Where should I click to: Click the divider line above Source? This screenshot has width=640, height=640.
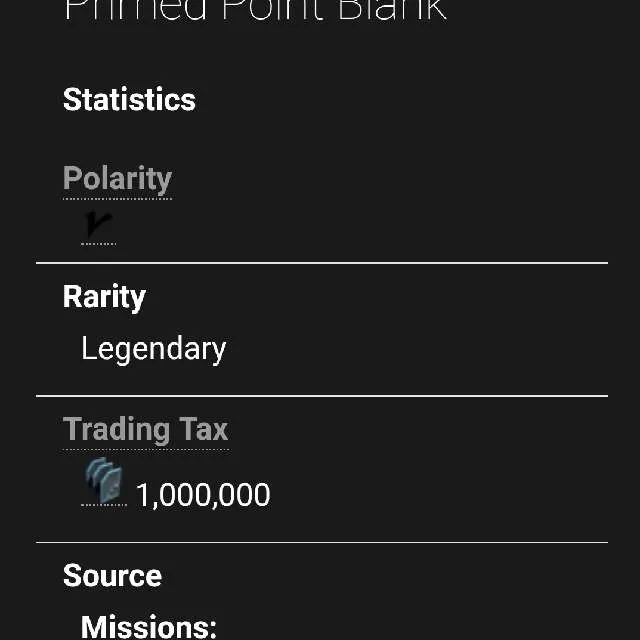tap(321, 543)
